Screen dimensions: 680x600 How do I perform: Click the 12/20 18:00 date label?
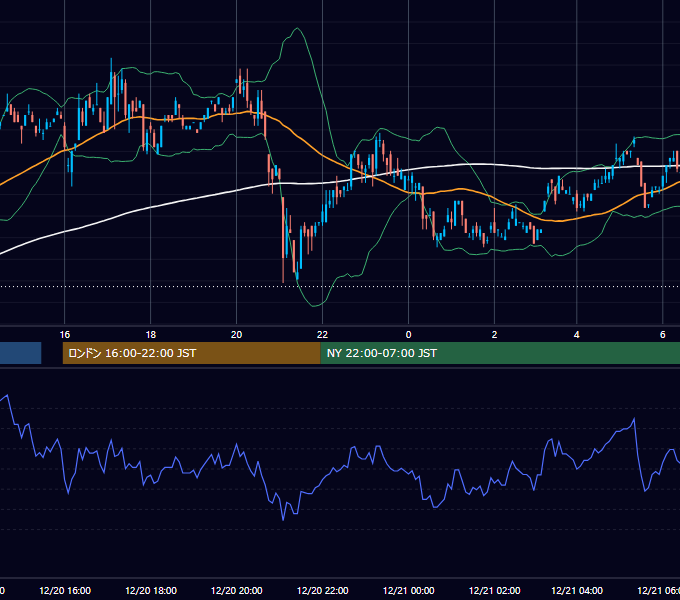[x=151, y=590]
